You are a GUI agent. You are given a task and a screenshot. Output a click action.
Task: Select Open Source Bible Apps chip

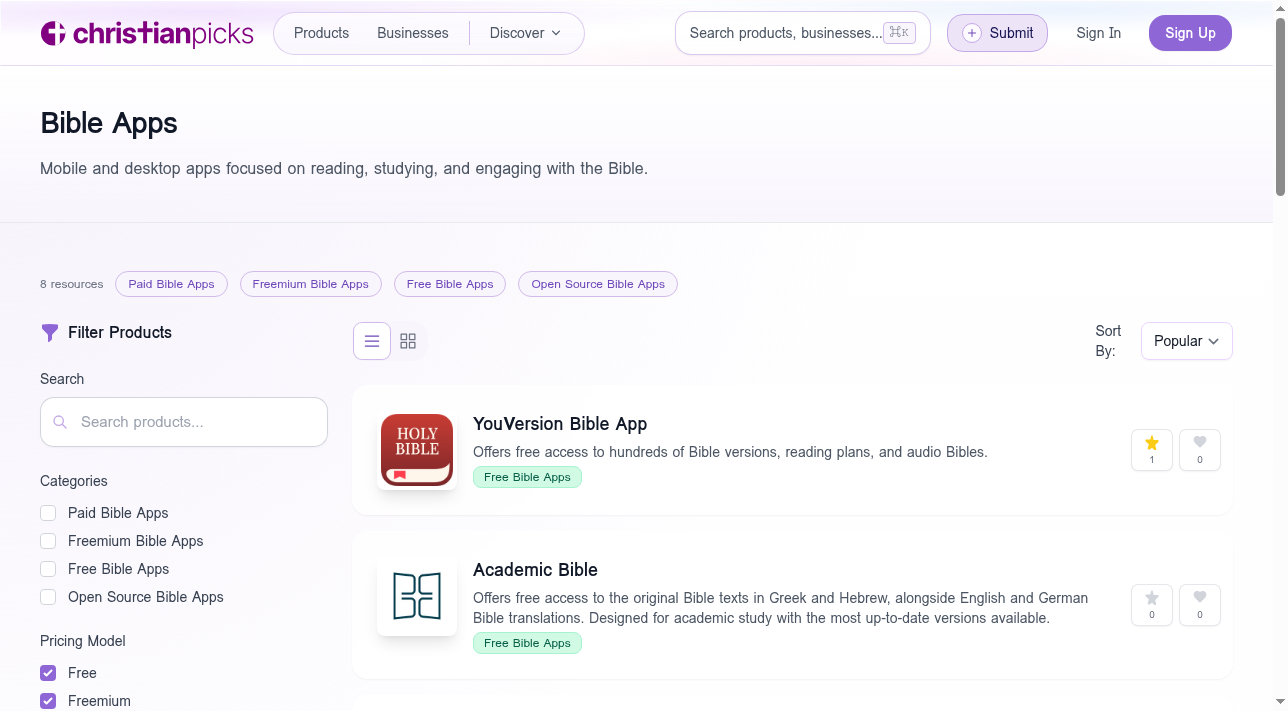[x=598, y=284]
